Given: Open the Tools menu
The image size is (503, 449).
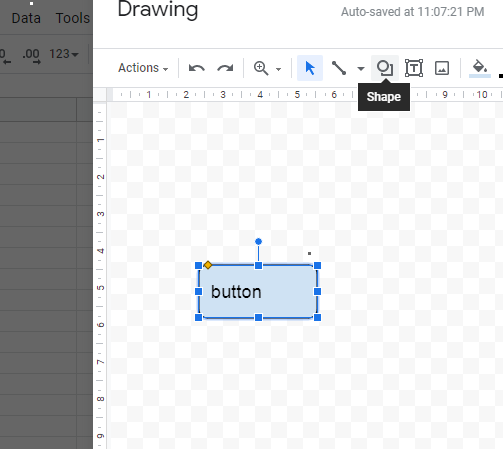Looking at the screenshot, I should (73, 18).
